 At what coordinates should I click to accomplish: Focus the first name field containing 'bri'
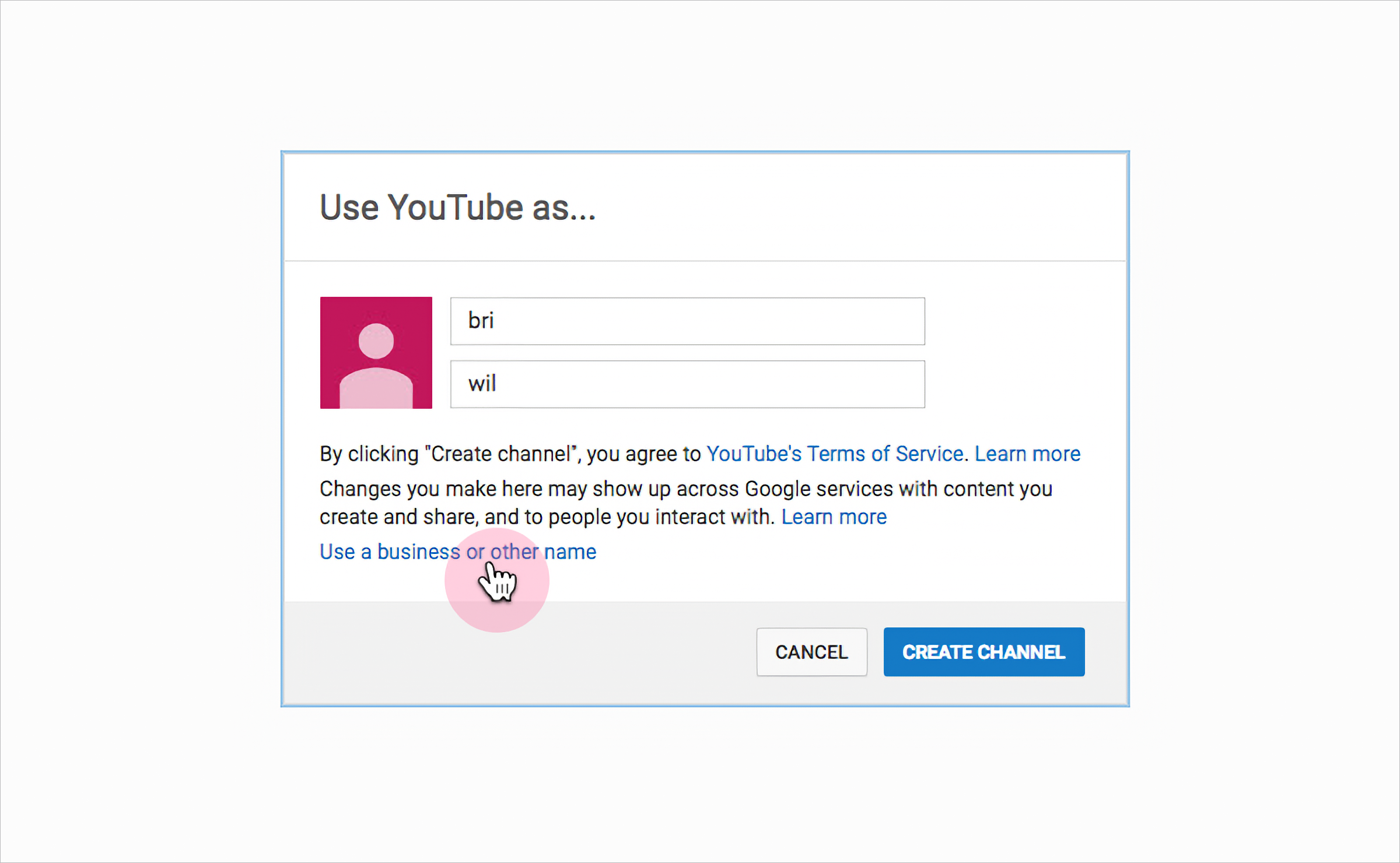pyautogui.click(x=688, y=321)
